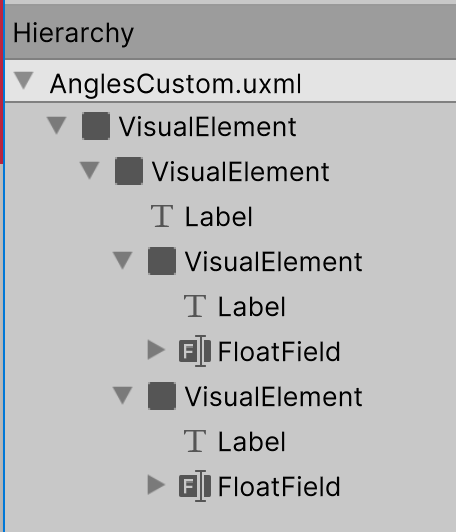Click the T icon of the bottom Label
456x532 pixels.
[195, 441]
